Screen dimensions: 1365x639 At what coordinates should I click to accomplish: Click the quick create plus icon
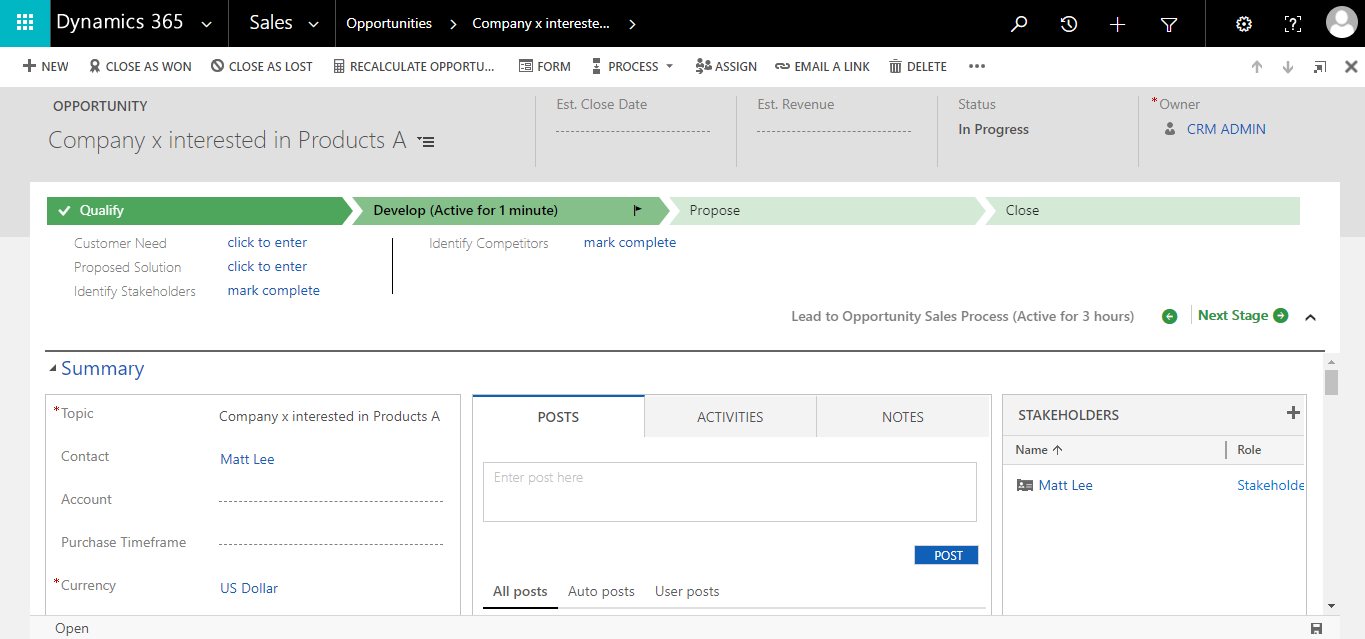tap(1118, 24)
